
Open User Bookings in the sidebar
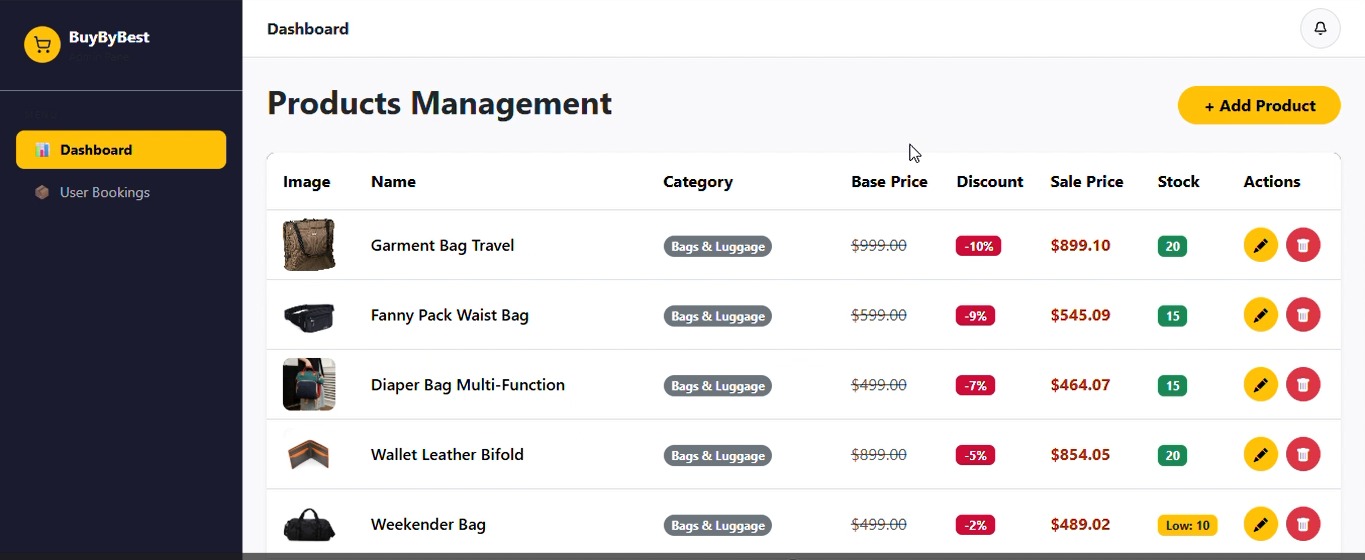pyautogui.click(x=121, y=192)
